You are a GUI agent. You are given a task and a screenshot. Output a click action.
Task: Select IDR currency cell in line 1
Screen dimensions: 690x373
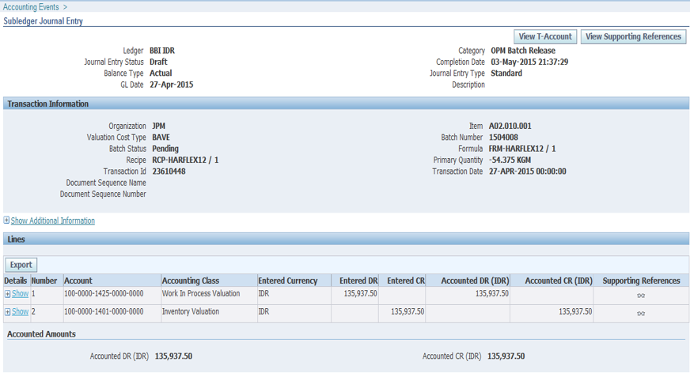pyautogui.click(x=264, y=293)
